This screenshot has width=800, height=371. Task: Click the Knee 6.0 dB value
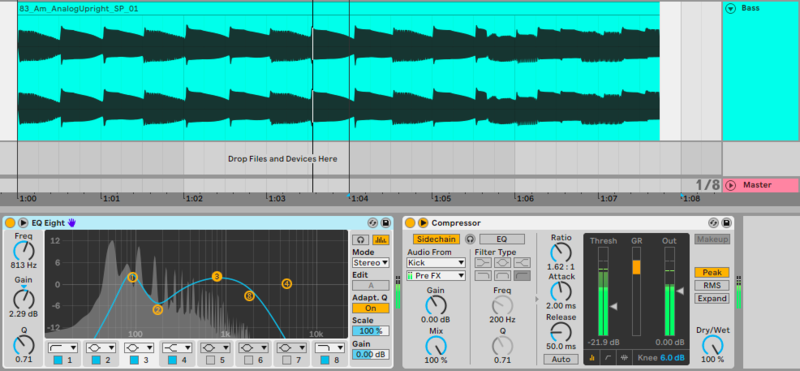coord(672,358)
